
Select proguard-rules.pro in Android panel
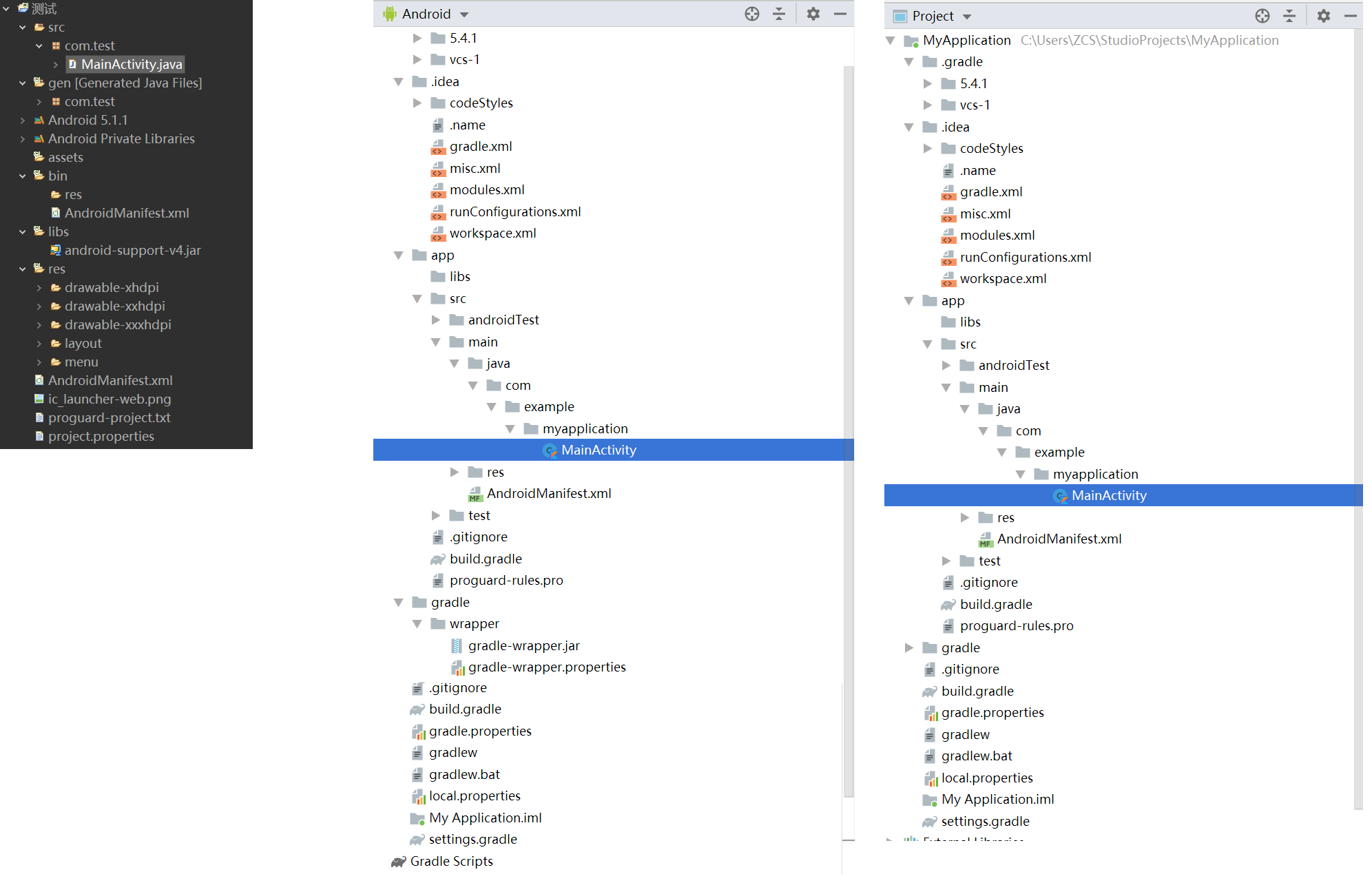[x=497, y=580]
